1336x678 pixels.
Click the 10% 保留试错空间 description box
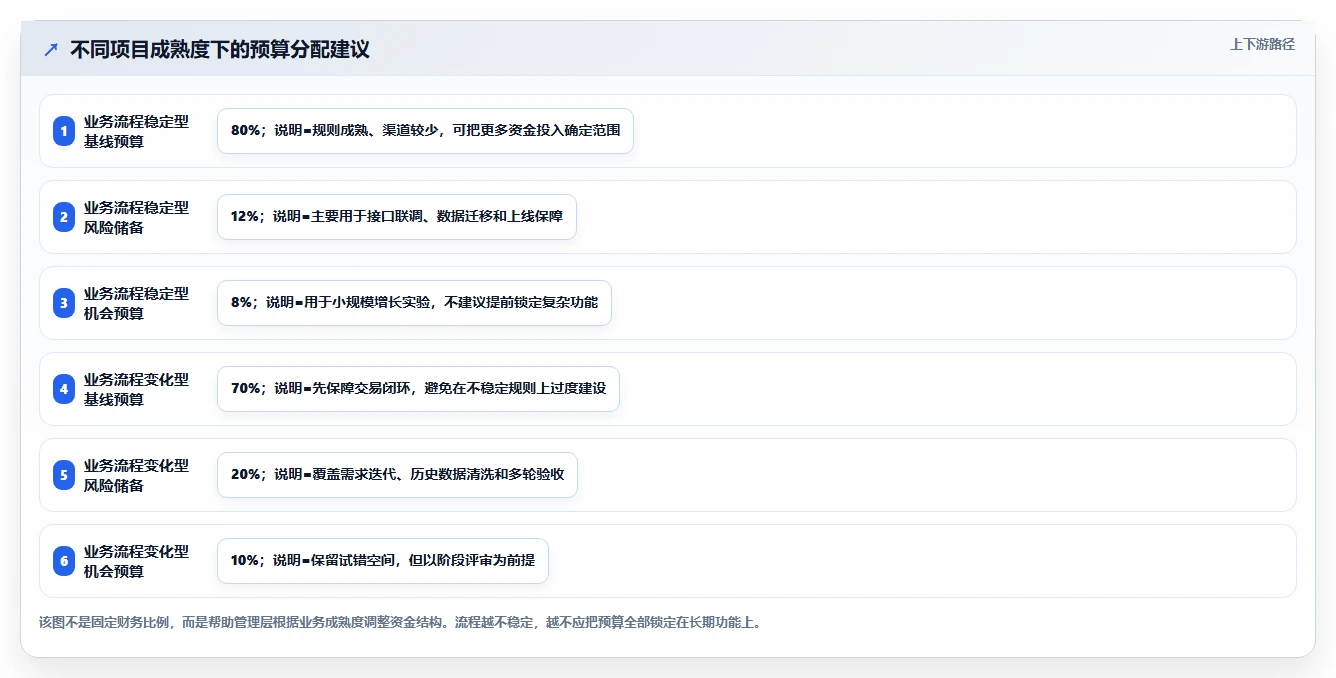(383, 561)
